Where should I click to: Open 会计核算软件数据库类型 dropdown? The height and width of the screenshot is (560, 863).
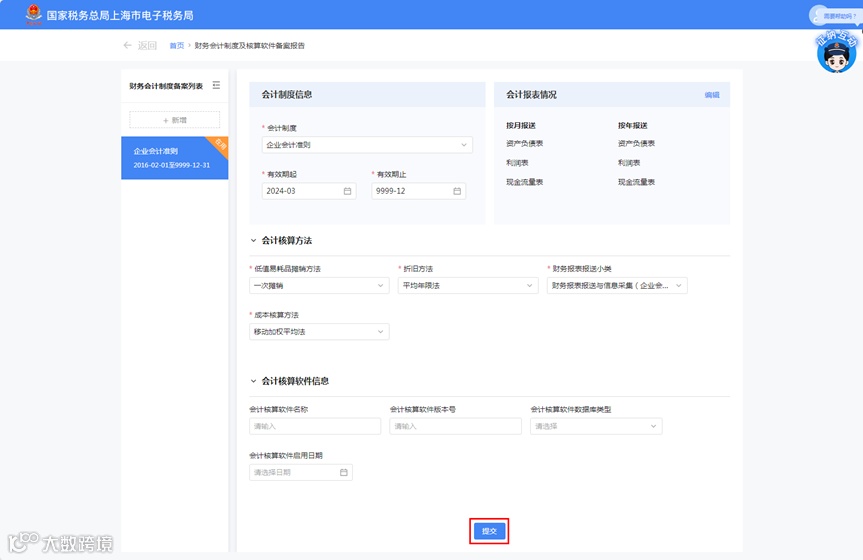[596, 426]
